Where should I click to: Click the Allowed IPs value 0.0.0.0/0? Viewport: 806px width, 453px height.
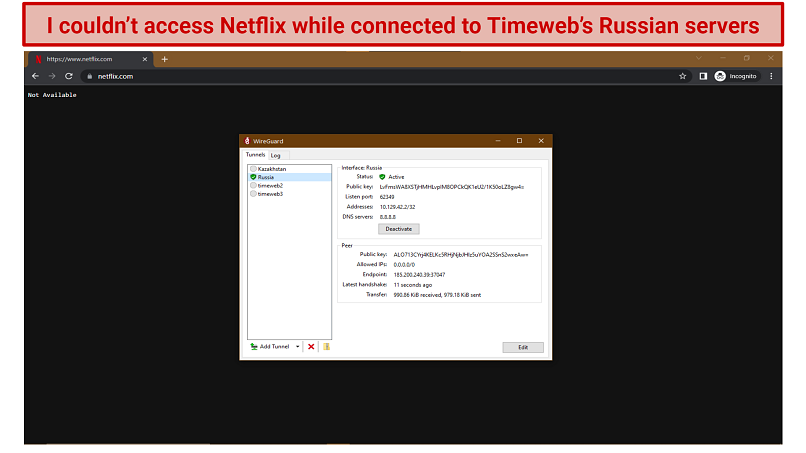404,265
